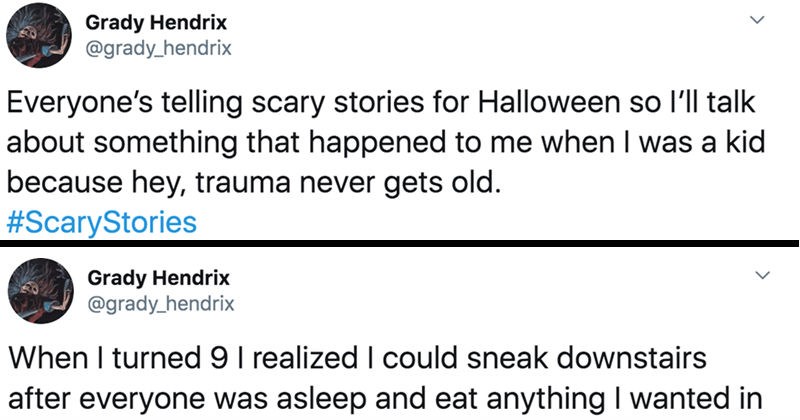Expand the second tweet's chevron menu

click(x=762, y=275)
